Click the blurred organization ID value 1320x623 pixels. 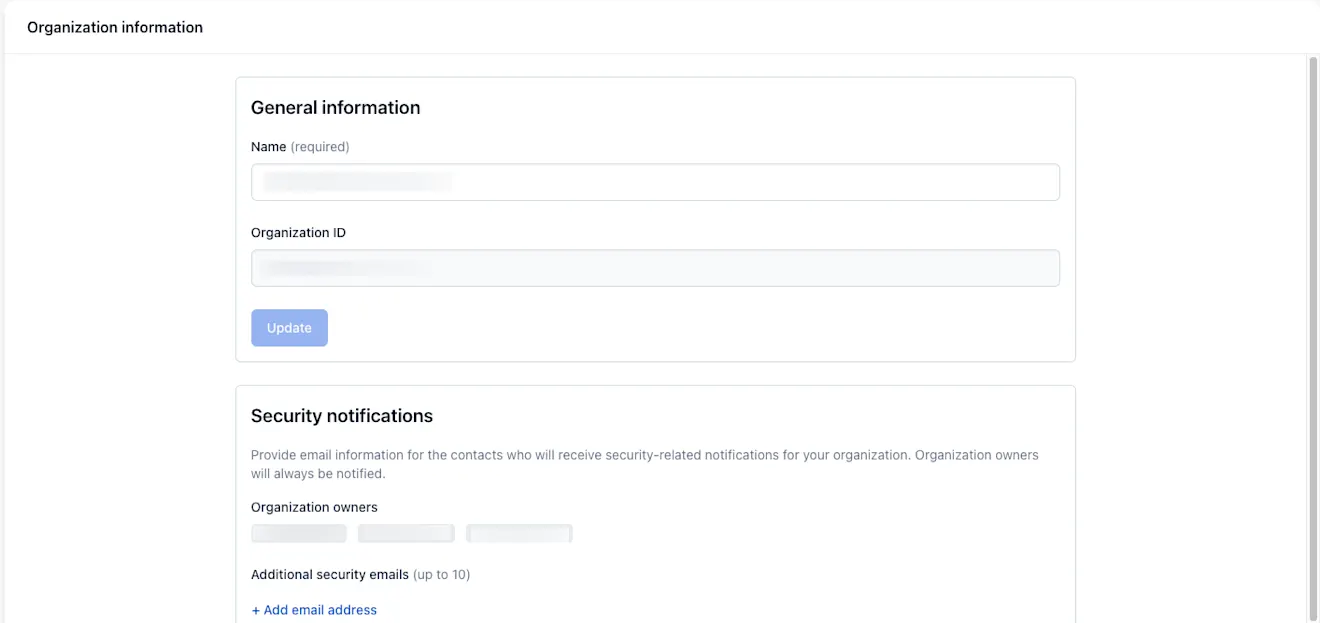pyautogui.click(x=346, y=268)
